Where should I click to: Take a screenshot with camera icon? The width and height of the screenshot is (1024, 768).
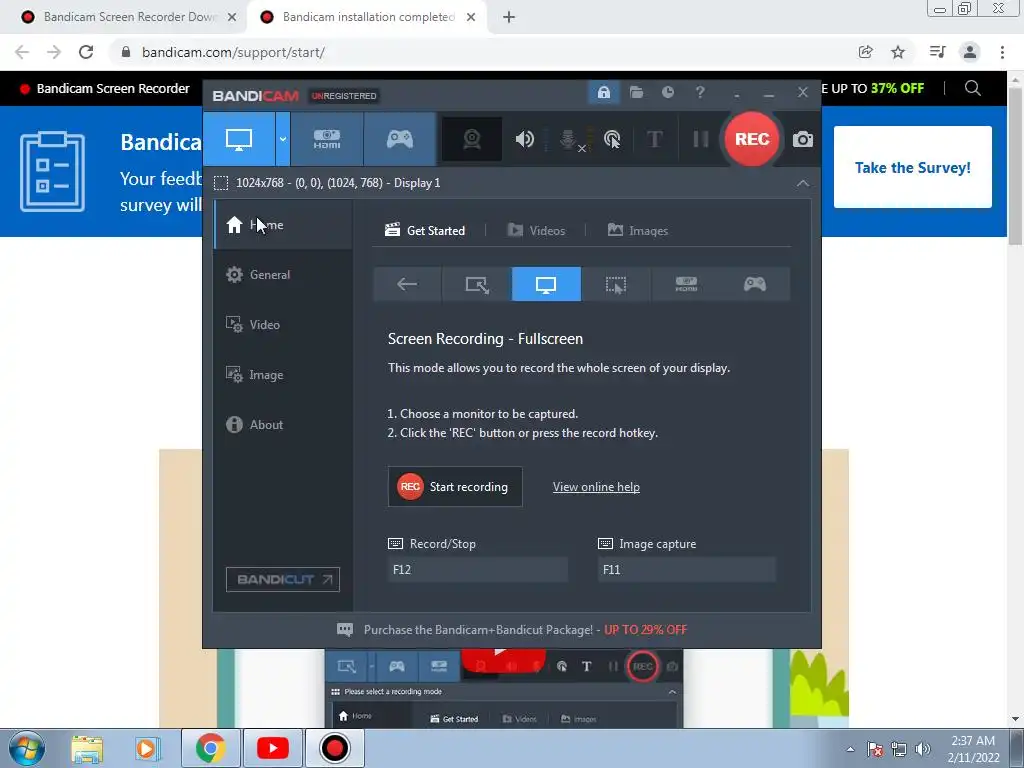(x=803, y=139)
